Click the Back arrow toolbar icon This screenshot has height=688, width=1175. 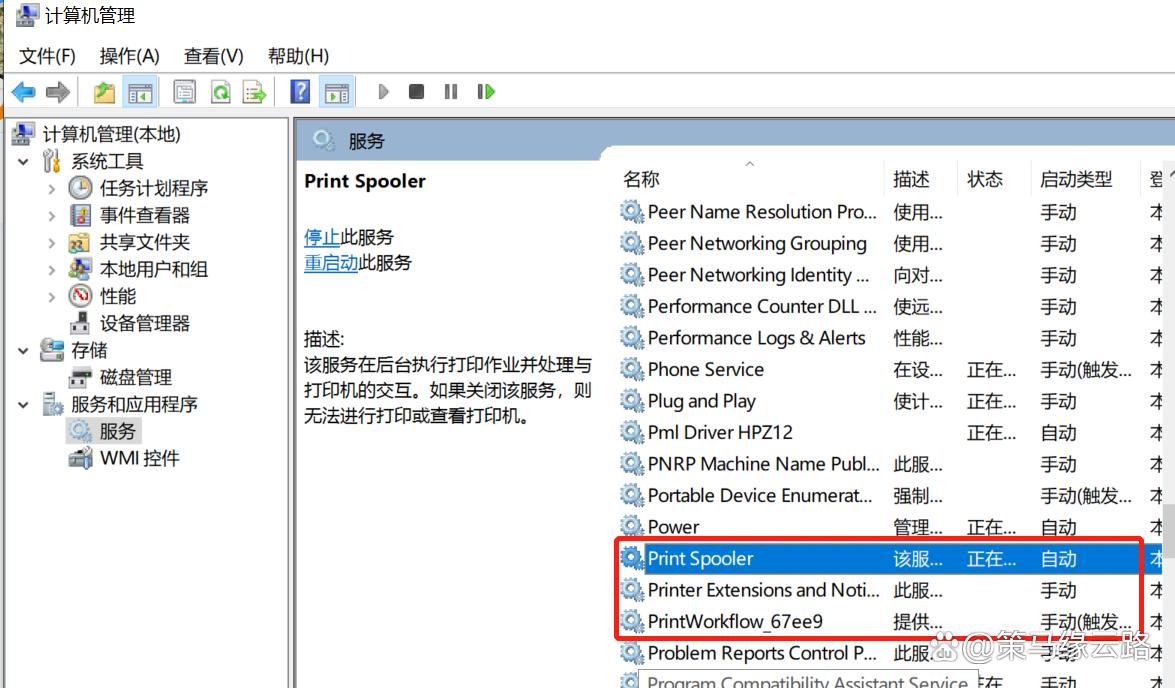23,92
